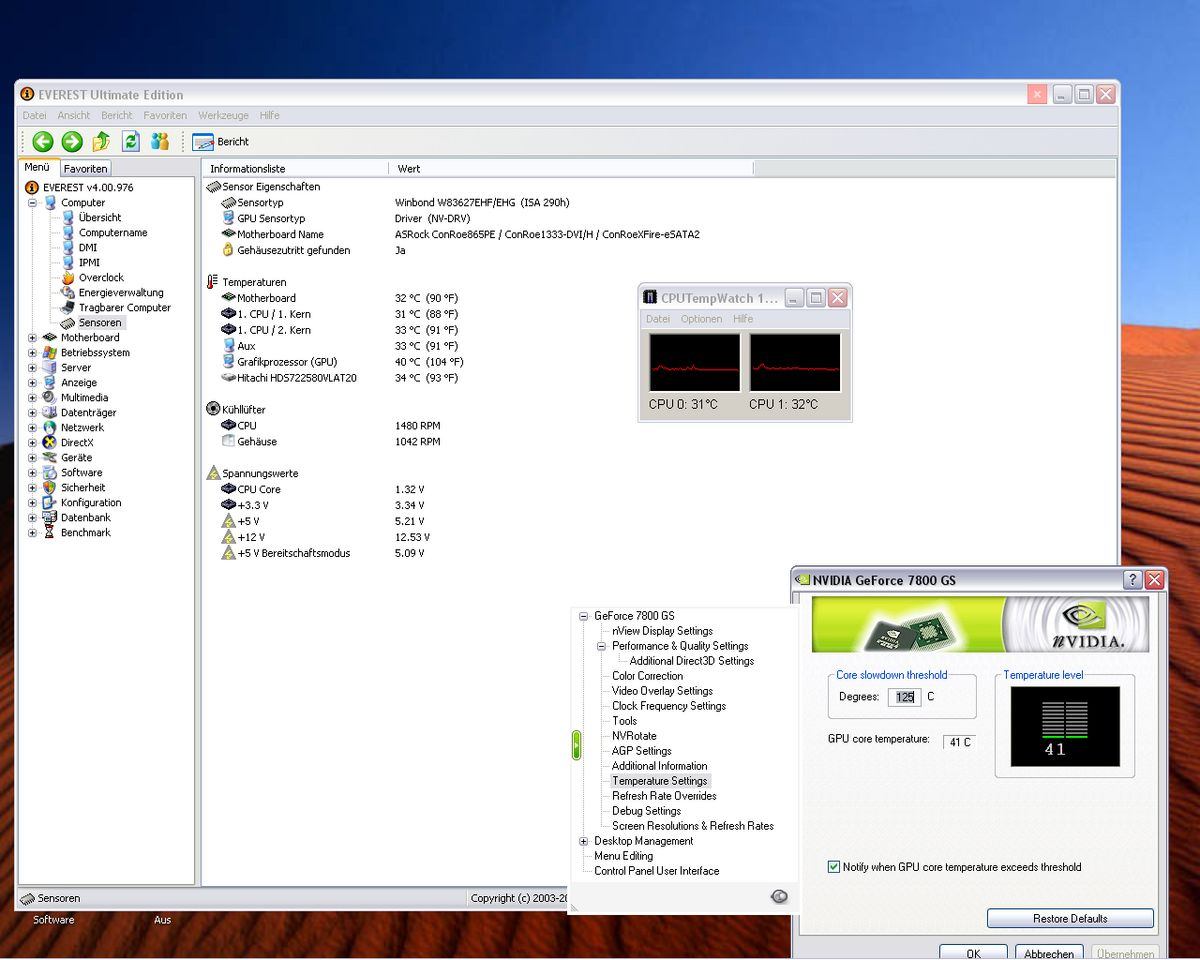Switch to the Favoriten tab in the sidebar
1200x960 pixels.
click(x=86, y=169)
